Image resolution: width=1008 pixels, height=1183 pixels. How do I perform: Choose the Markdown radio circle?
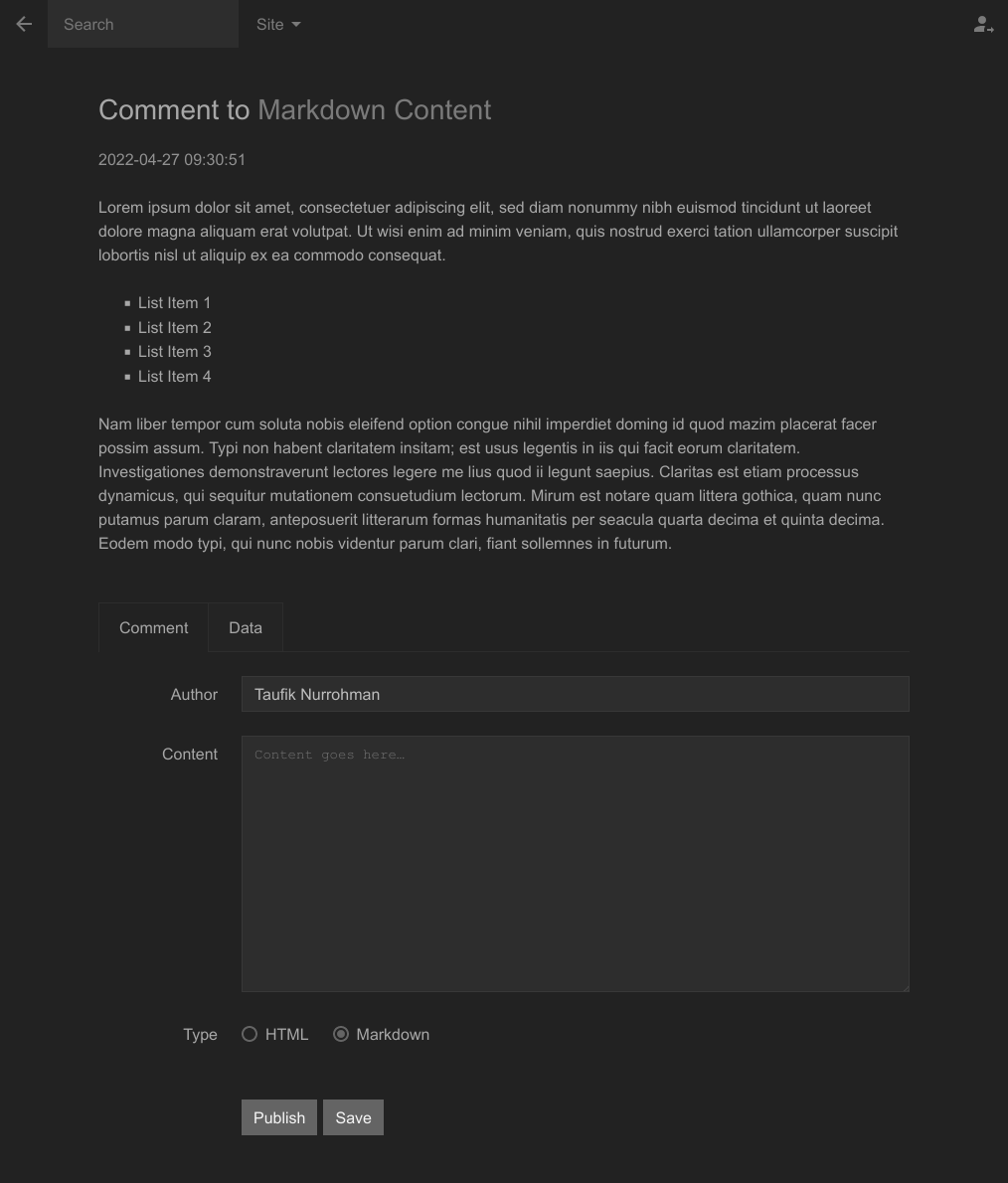click(341, 1034)
